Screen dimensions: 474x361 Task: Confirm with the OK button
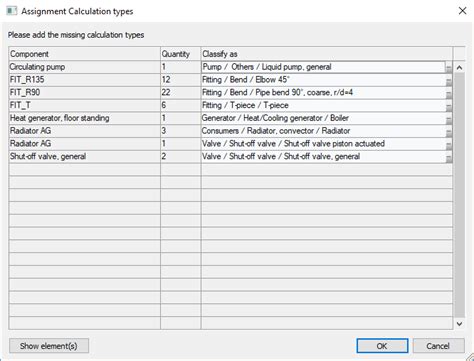tap(382, 346)
